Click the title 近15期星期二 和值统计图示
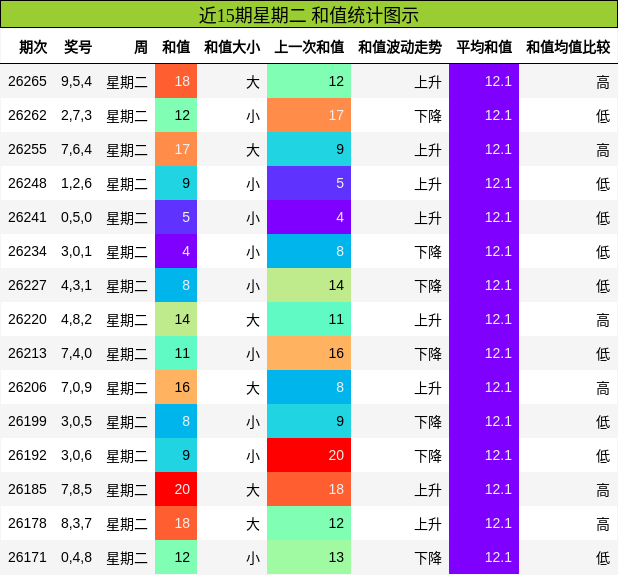The height and width of the screenshot is (575, 618). (309, 16)
